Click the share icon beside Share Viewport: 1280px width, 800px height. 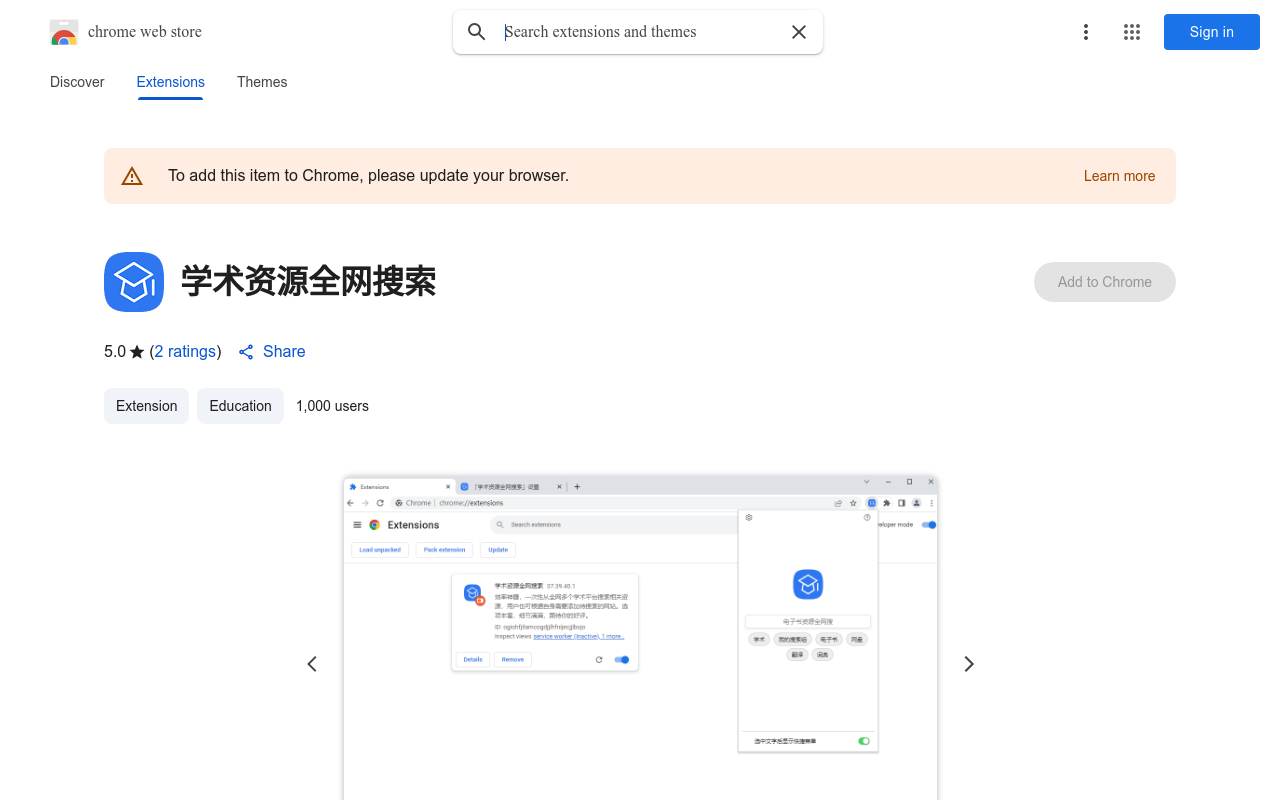tap(246, 352)
